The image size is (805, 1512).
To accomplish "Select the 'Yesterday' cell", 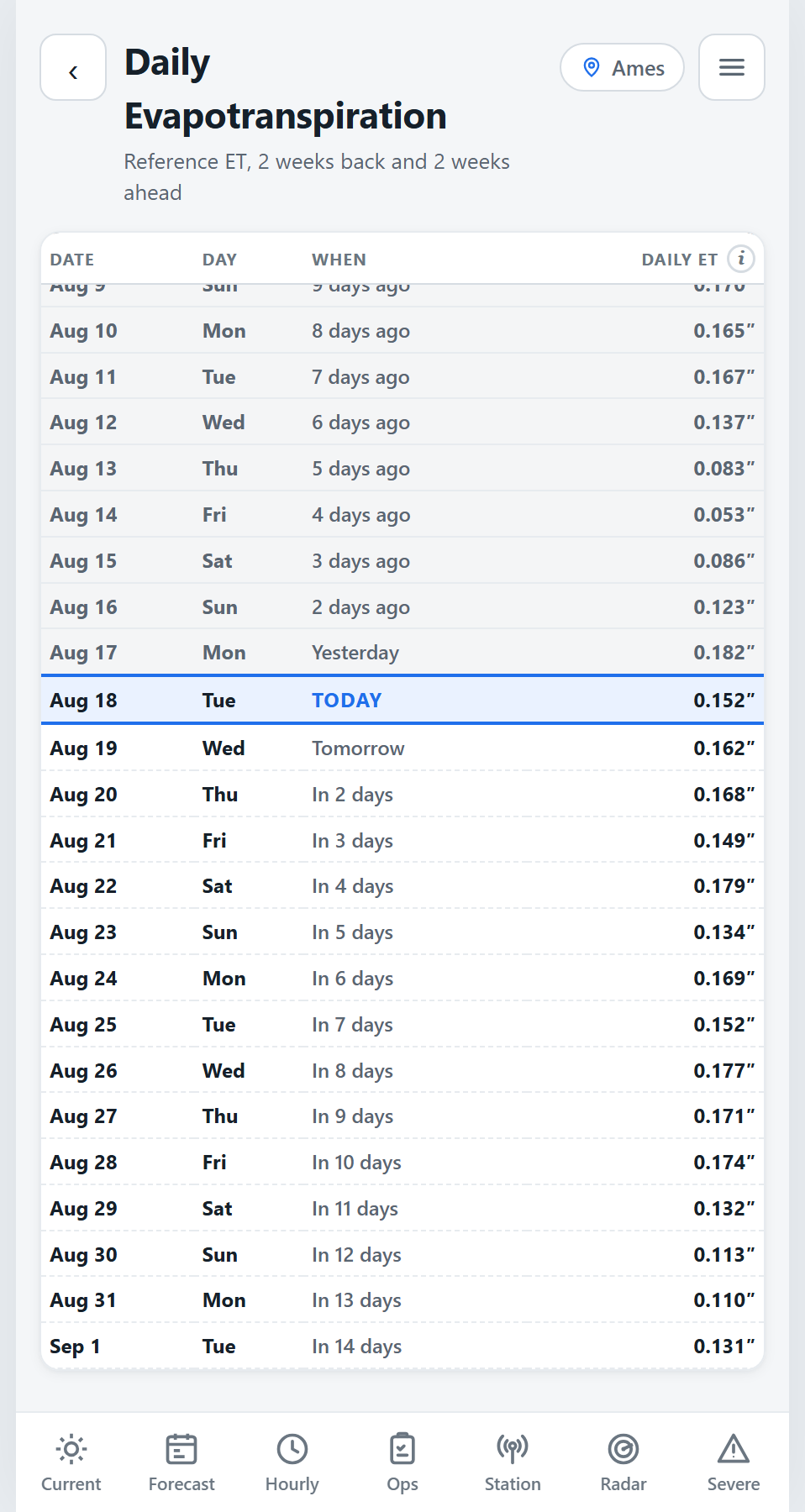I will [x=355, y=653].
